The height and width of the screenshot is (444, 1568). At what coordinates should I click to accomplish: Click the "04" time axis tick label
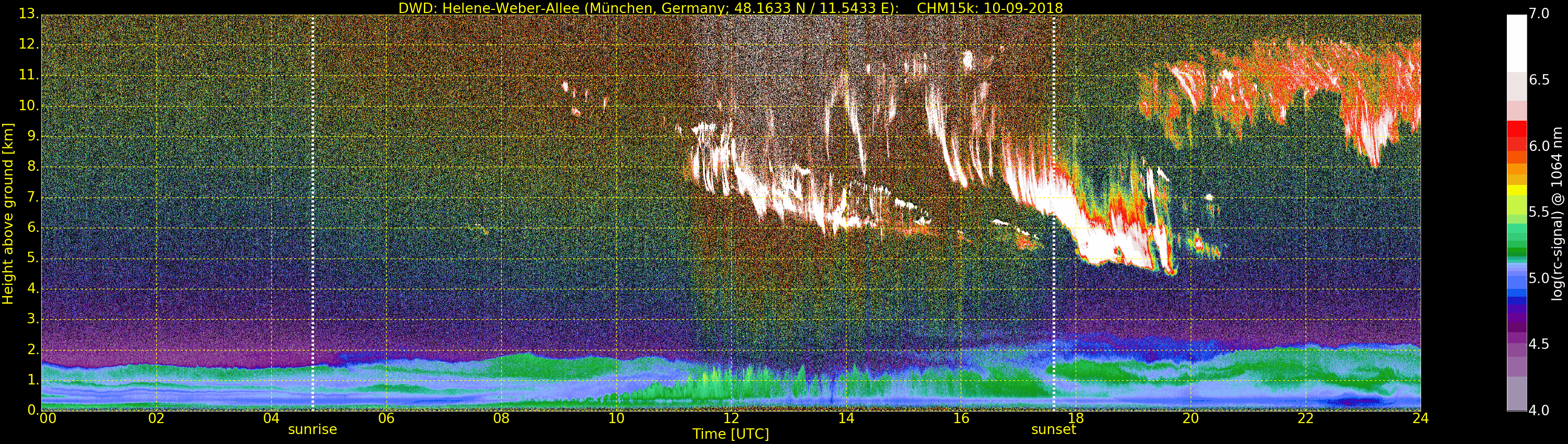[271, 418]
